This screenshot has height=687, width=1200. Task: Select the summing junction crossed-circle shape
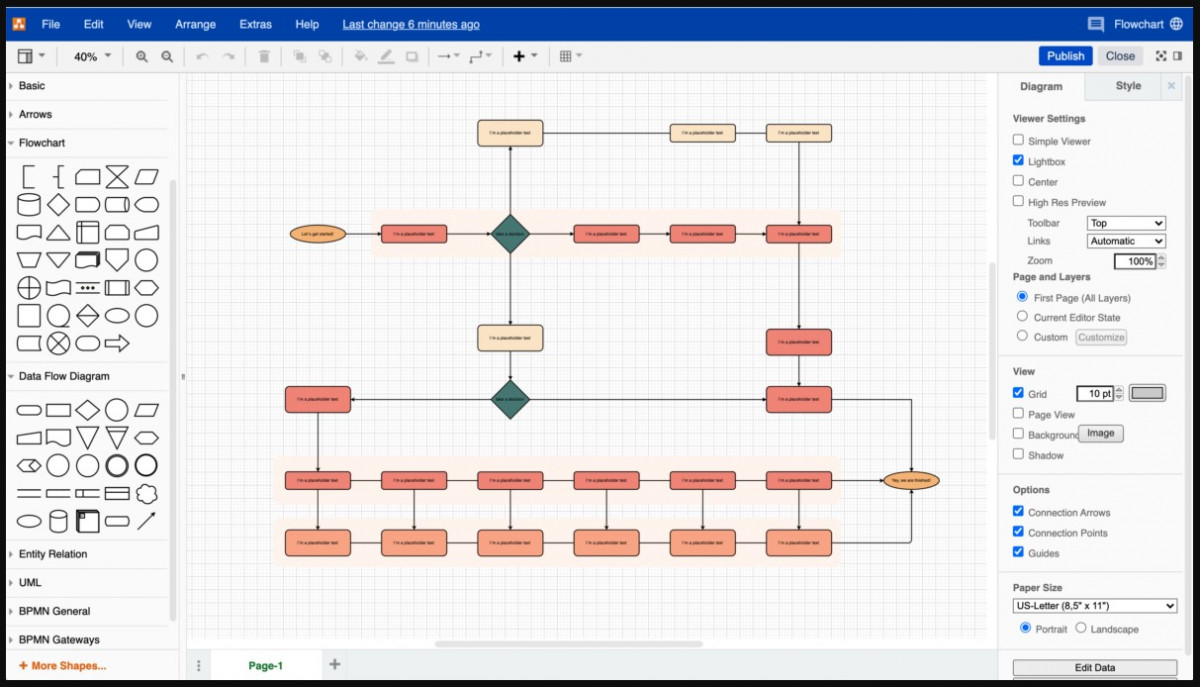point(58,344)
